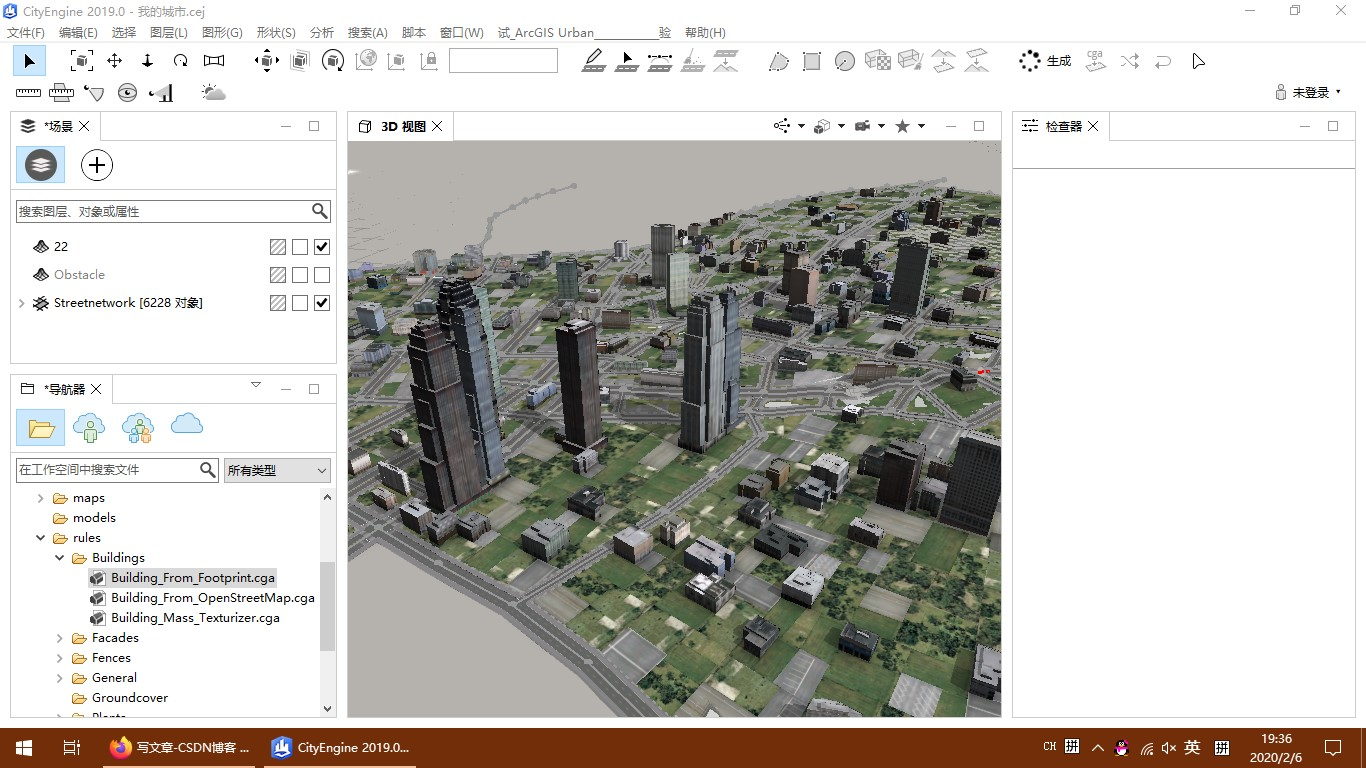1366x768 pixels.
Task: Click the assign CGA rule file icon
Action: 1095,61
